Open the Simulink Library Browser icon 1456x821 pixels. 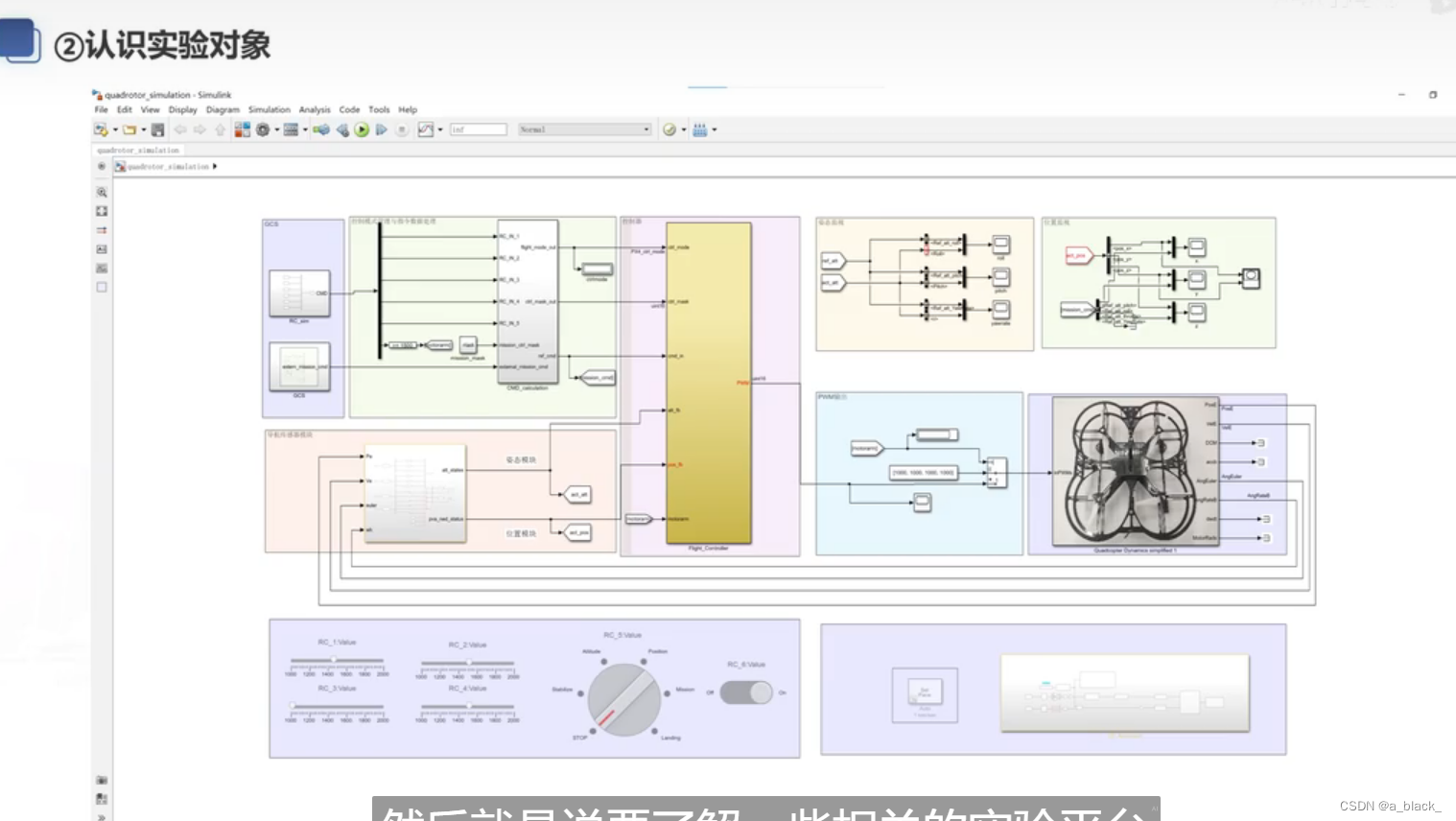(x=242, y=129)
